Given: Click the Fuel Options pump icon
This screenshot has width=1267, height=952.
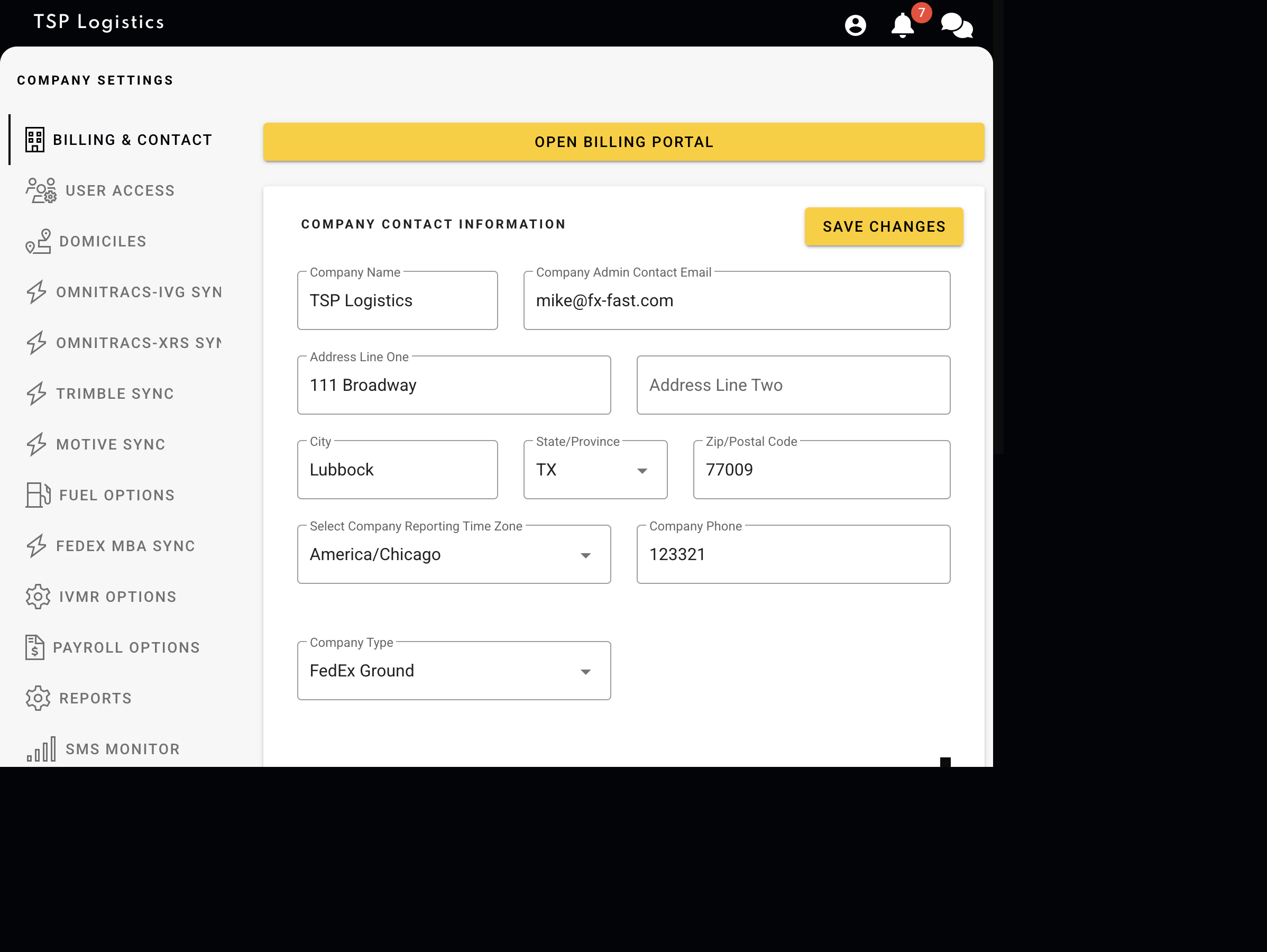Looking at the screenshot, I should (38, 495).
